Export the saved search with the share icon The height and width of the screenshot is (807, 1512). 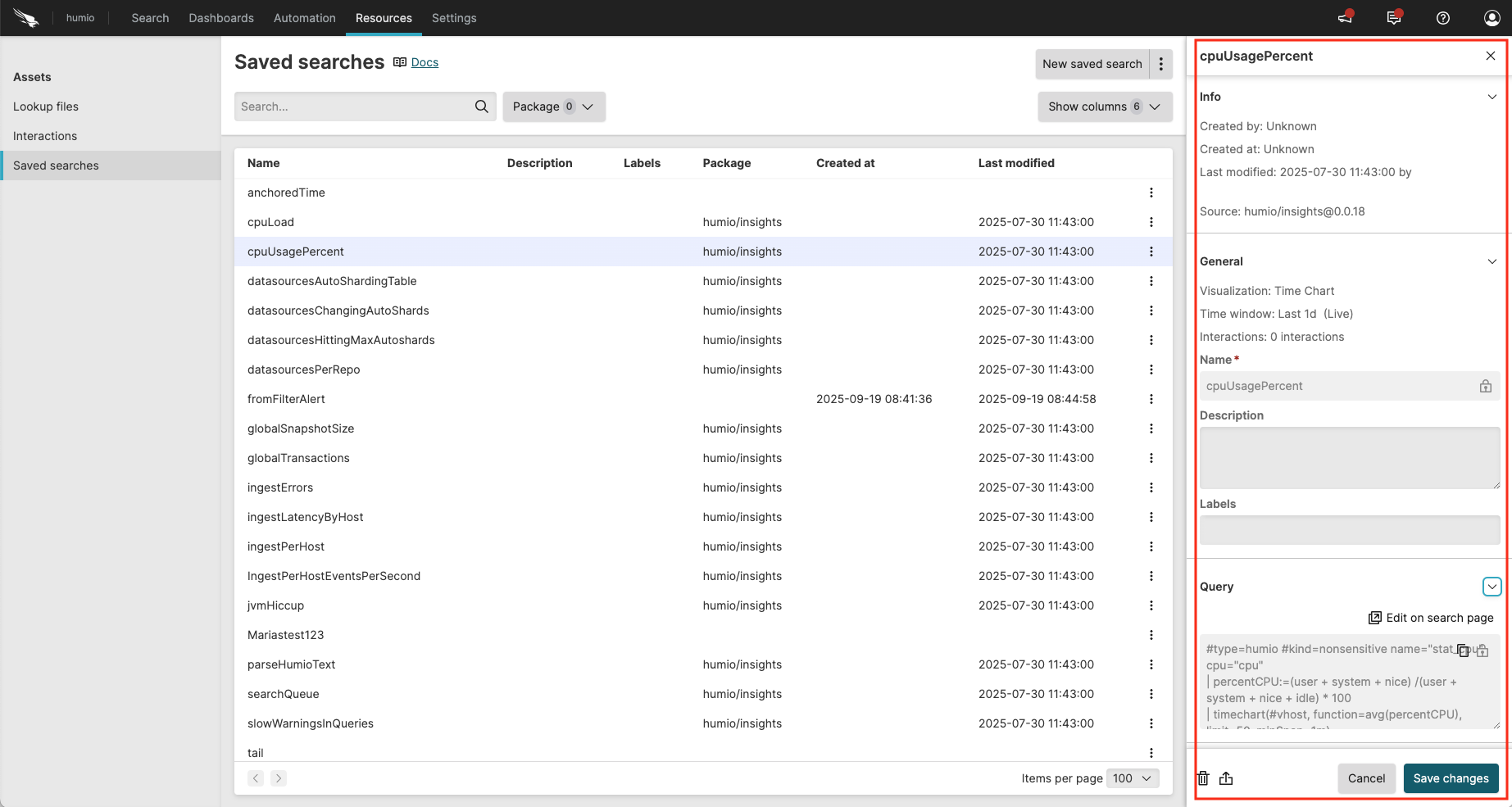tap(1226, 778)
